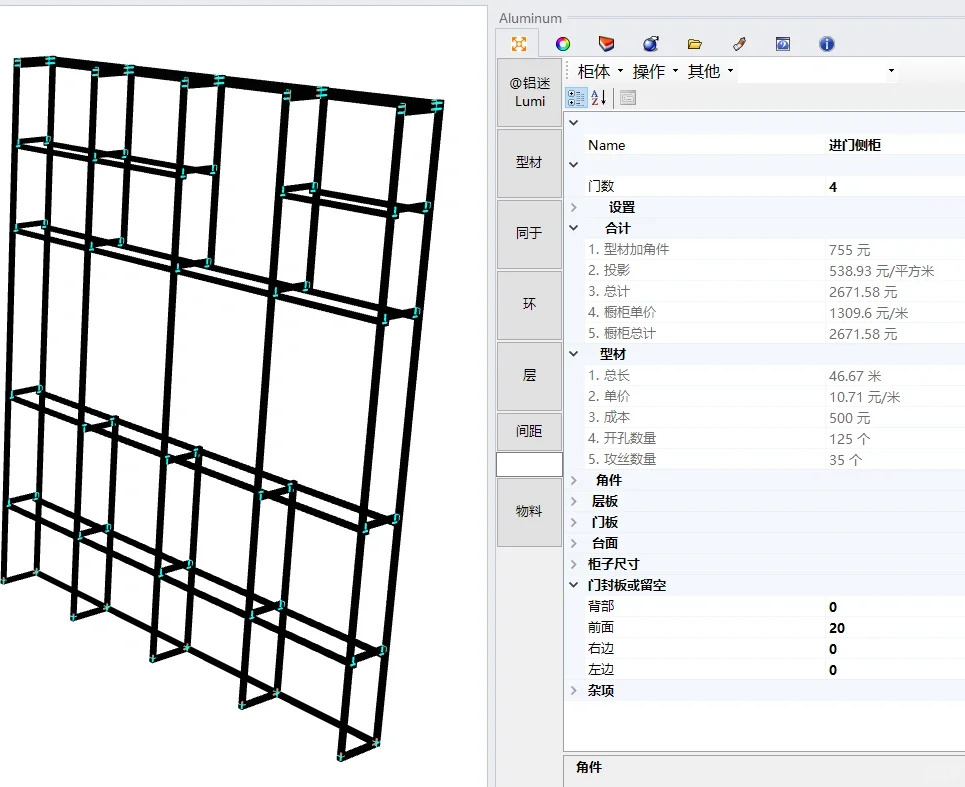Collapse the 合计 group
The width and height of the screenshot is (965, 787).
click(574, 228)
